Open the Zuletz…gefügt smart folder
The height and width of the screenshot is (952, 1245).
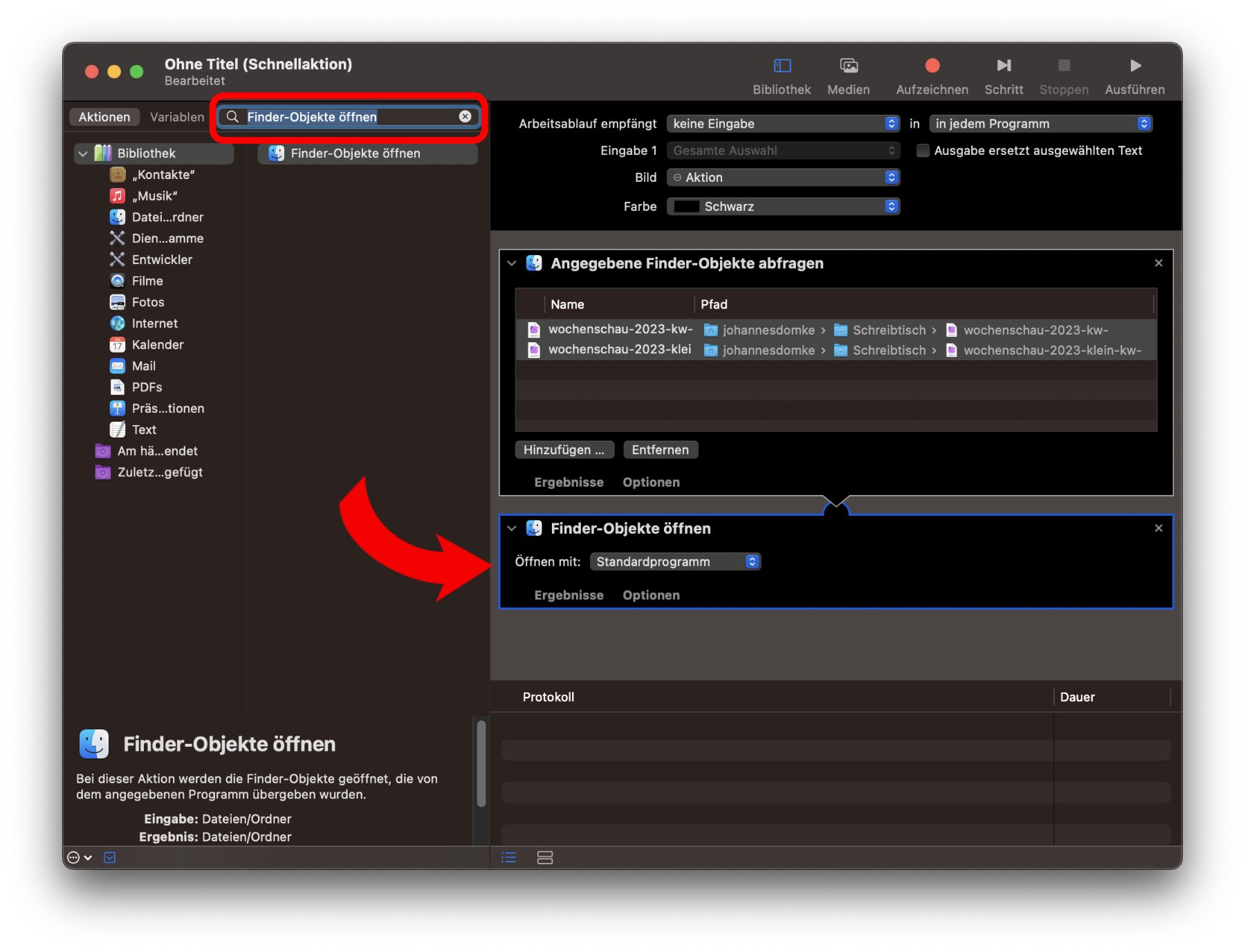[160, 472]
